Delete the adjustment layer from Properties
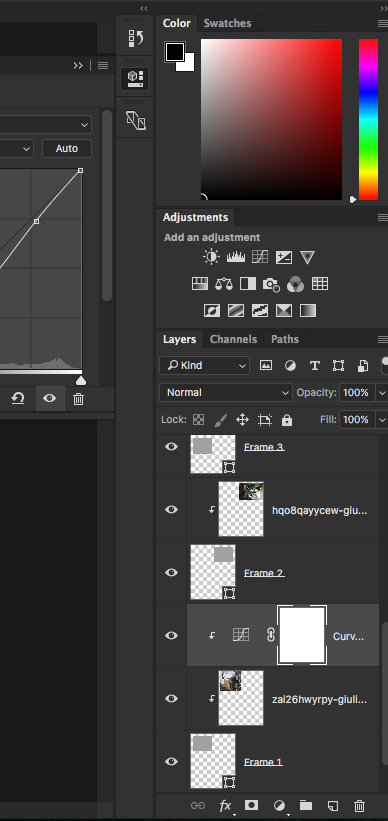Screen dimensions: 388x821 (78, 399)
